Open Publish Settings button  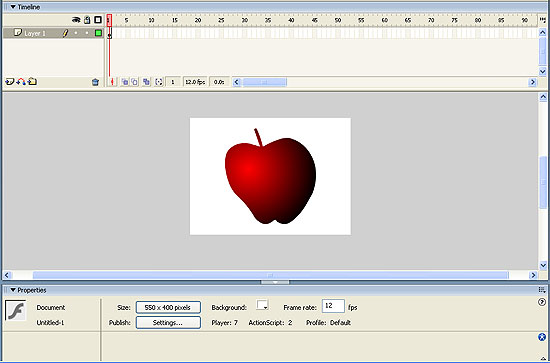pos(168,323)
